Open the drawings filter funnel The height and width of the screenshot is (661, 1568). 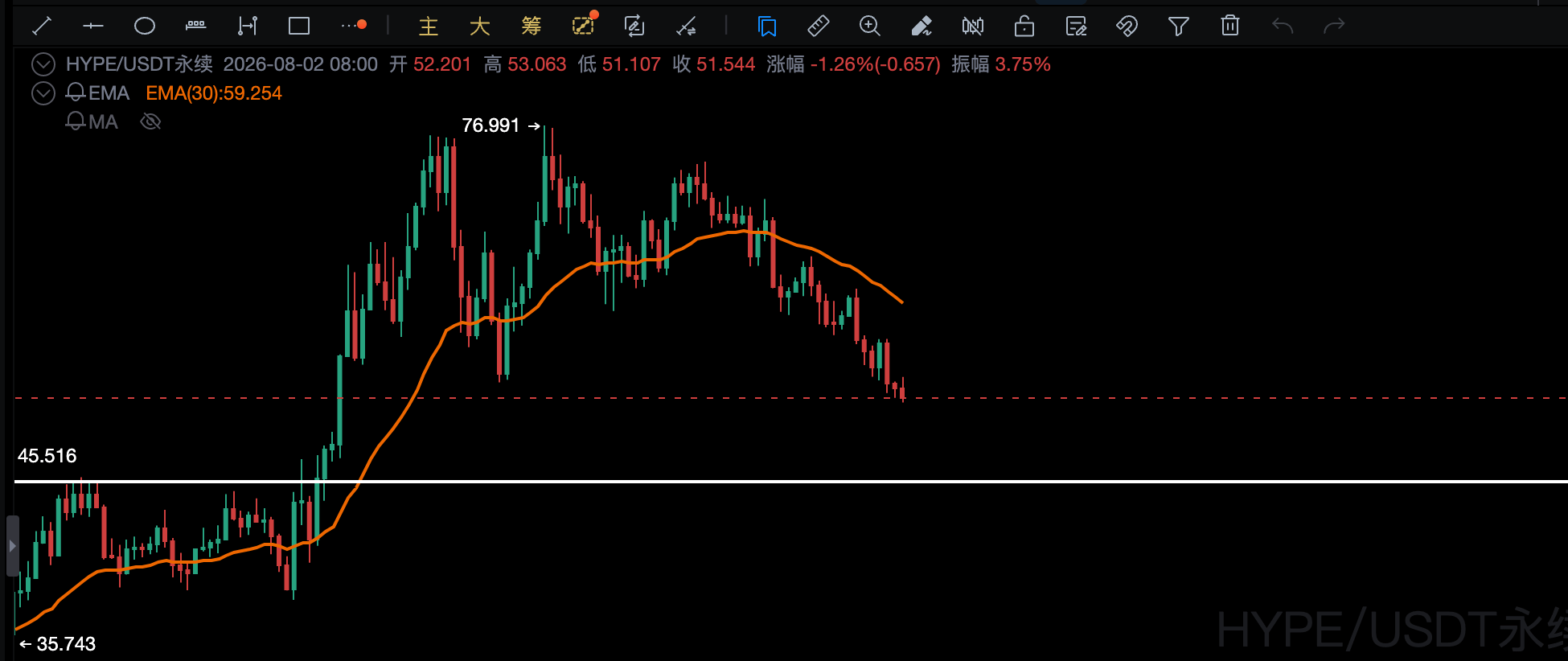[x=1179, y=27]
